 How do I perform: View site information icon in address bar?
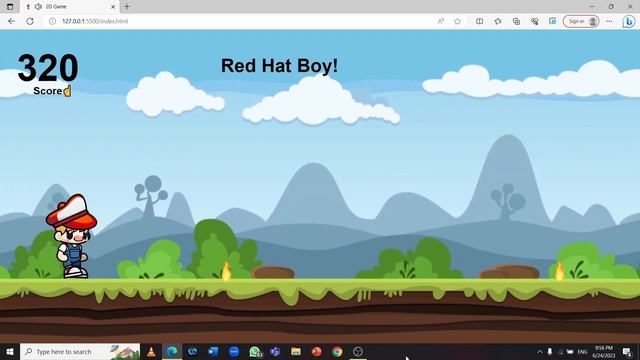(52, 21)
